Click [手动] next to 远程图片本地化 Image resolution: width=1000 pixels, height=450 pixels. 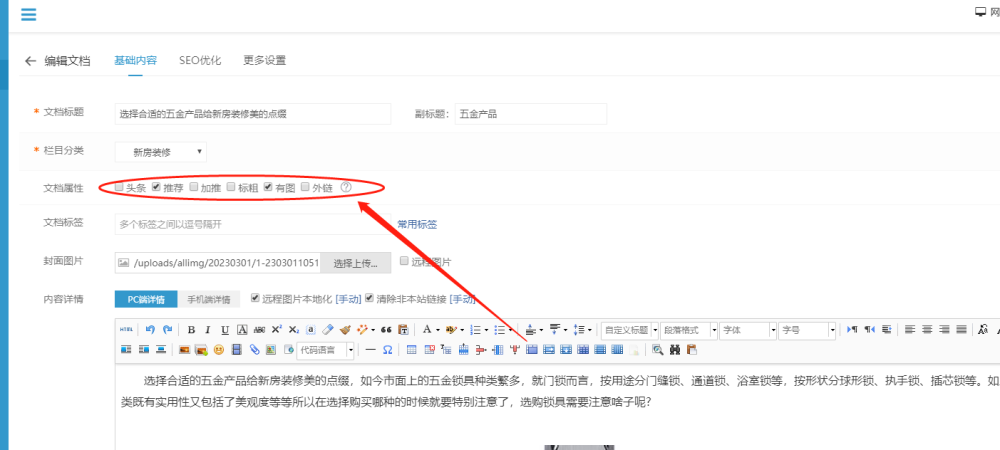coord(348,298)
